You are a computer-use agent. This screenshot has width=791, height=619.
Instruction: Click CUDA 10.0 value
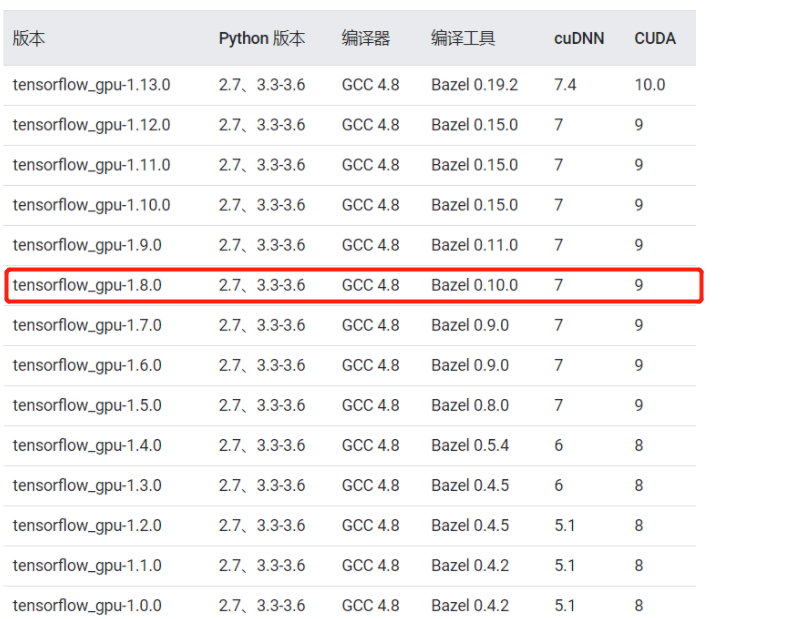pos(650,85)
